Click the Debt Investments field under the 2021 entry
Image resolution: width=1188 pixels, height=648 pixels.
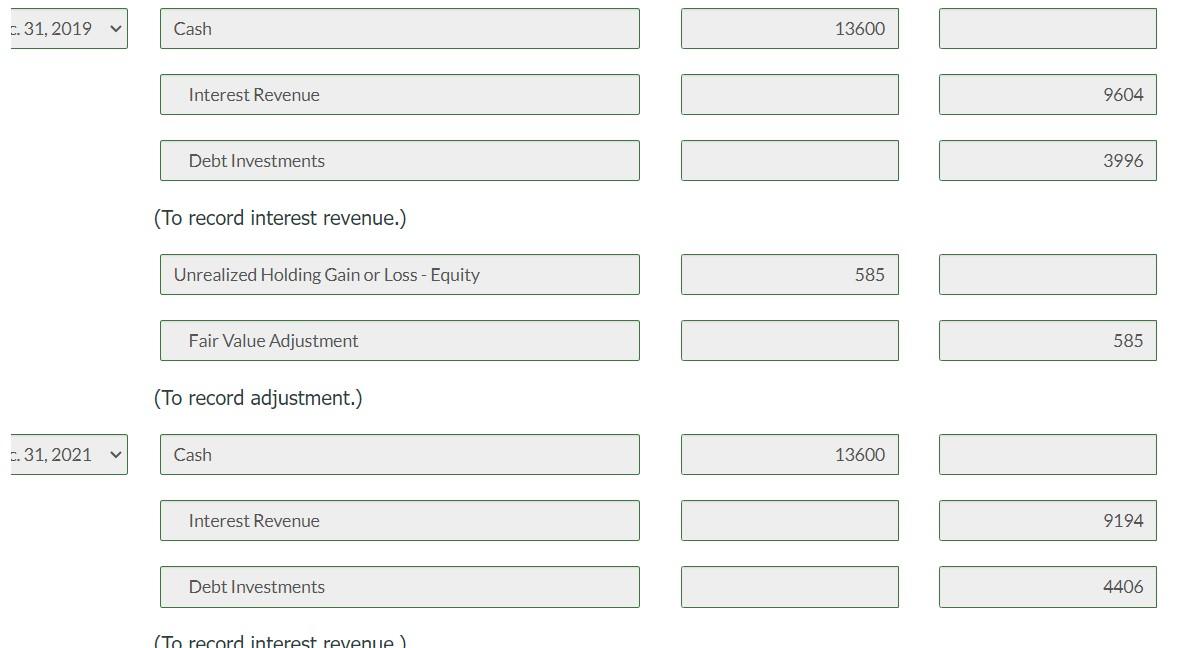(399, 587)
